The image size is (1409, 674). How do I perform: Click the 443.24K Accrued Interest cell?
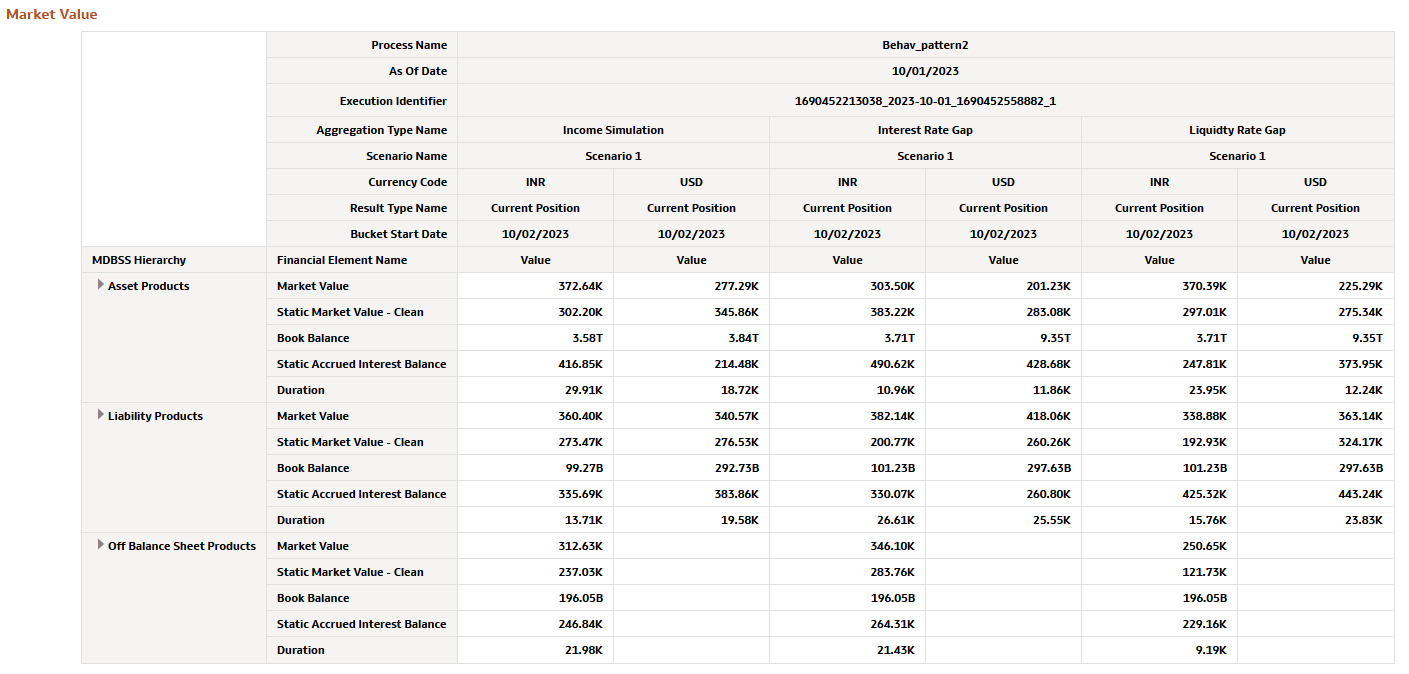coord(1315,494)
